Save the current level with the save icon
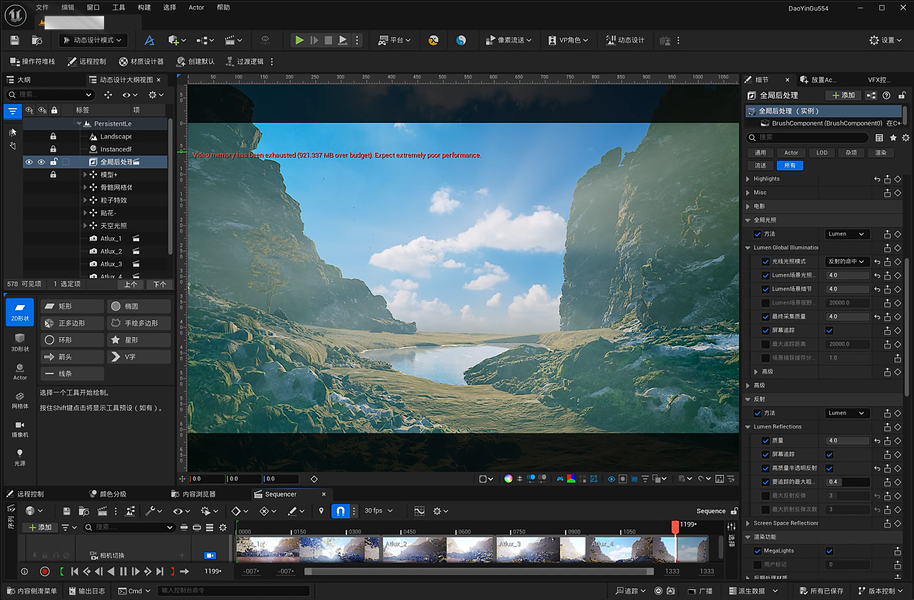Screen dimensions: 914x600 point(15,40)
